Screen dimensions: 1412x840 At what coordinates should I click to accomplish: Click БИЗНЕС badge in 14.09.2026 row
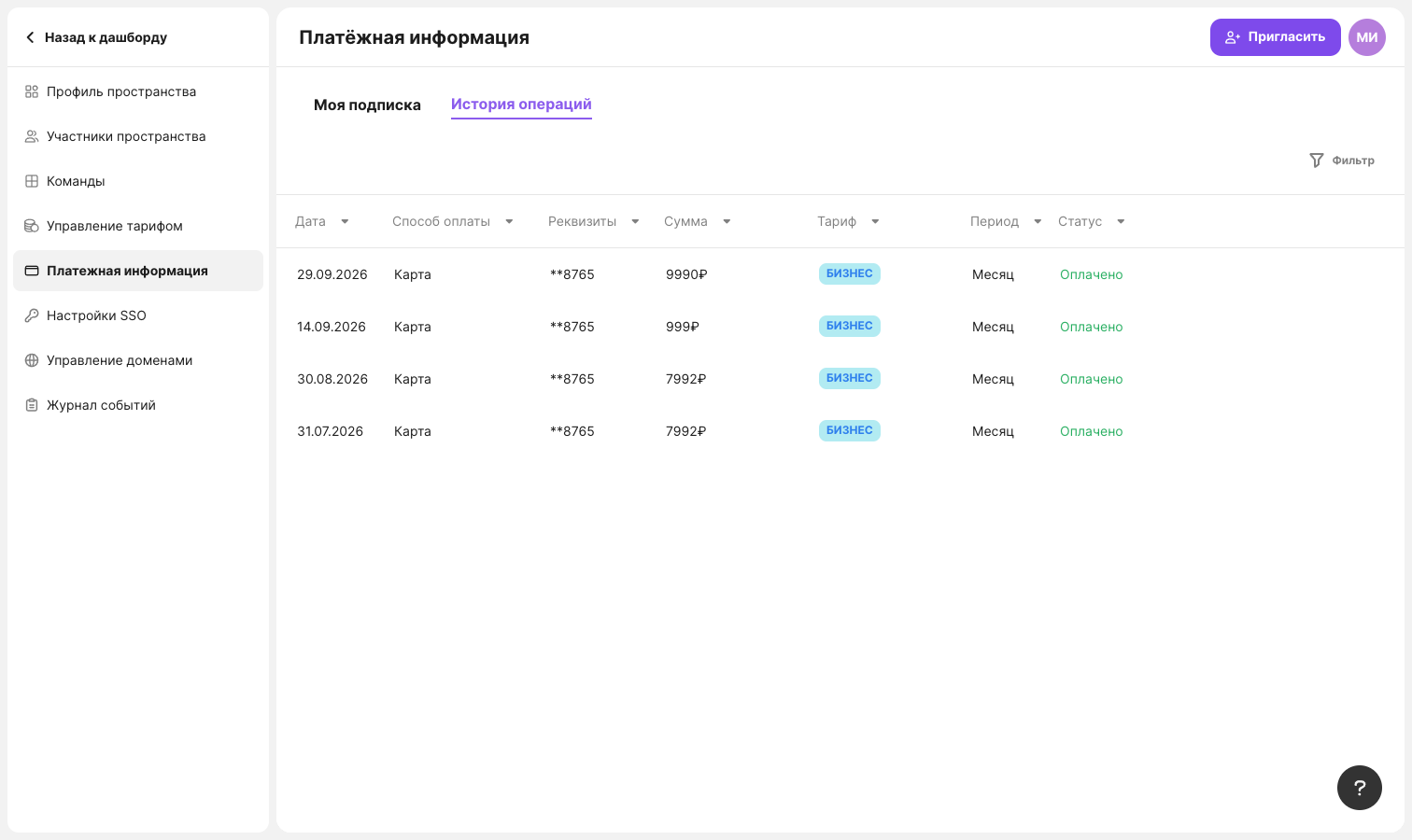[850, 326]
